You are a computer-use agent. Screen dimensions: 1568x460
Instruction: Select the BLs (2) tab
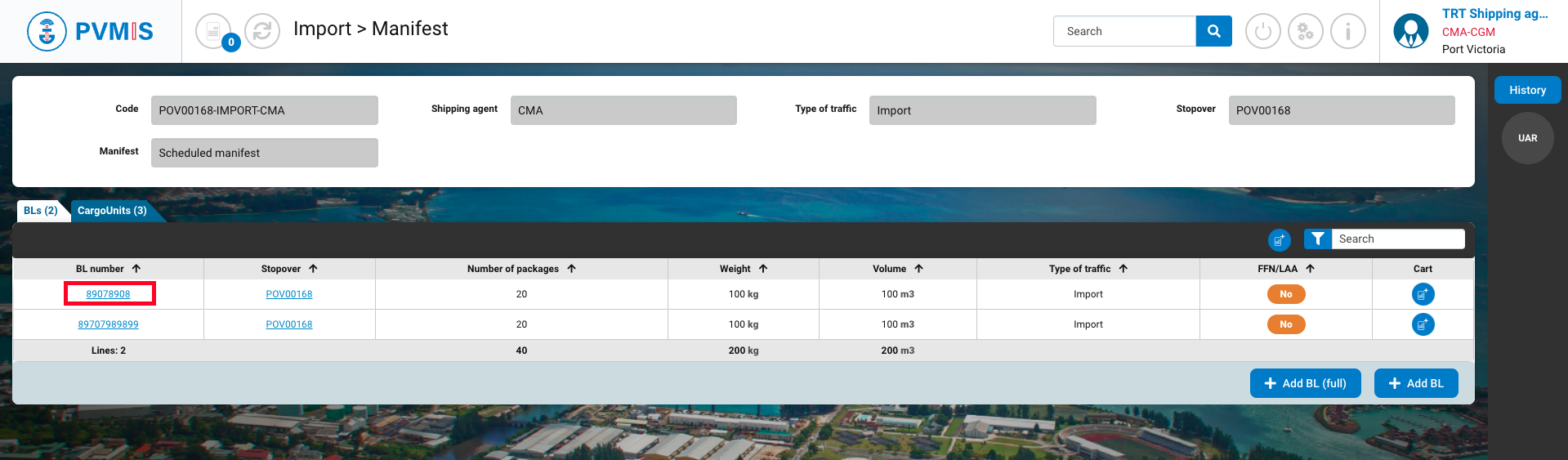point(40,211)
